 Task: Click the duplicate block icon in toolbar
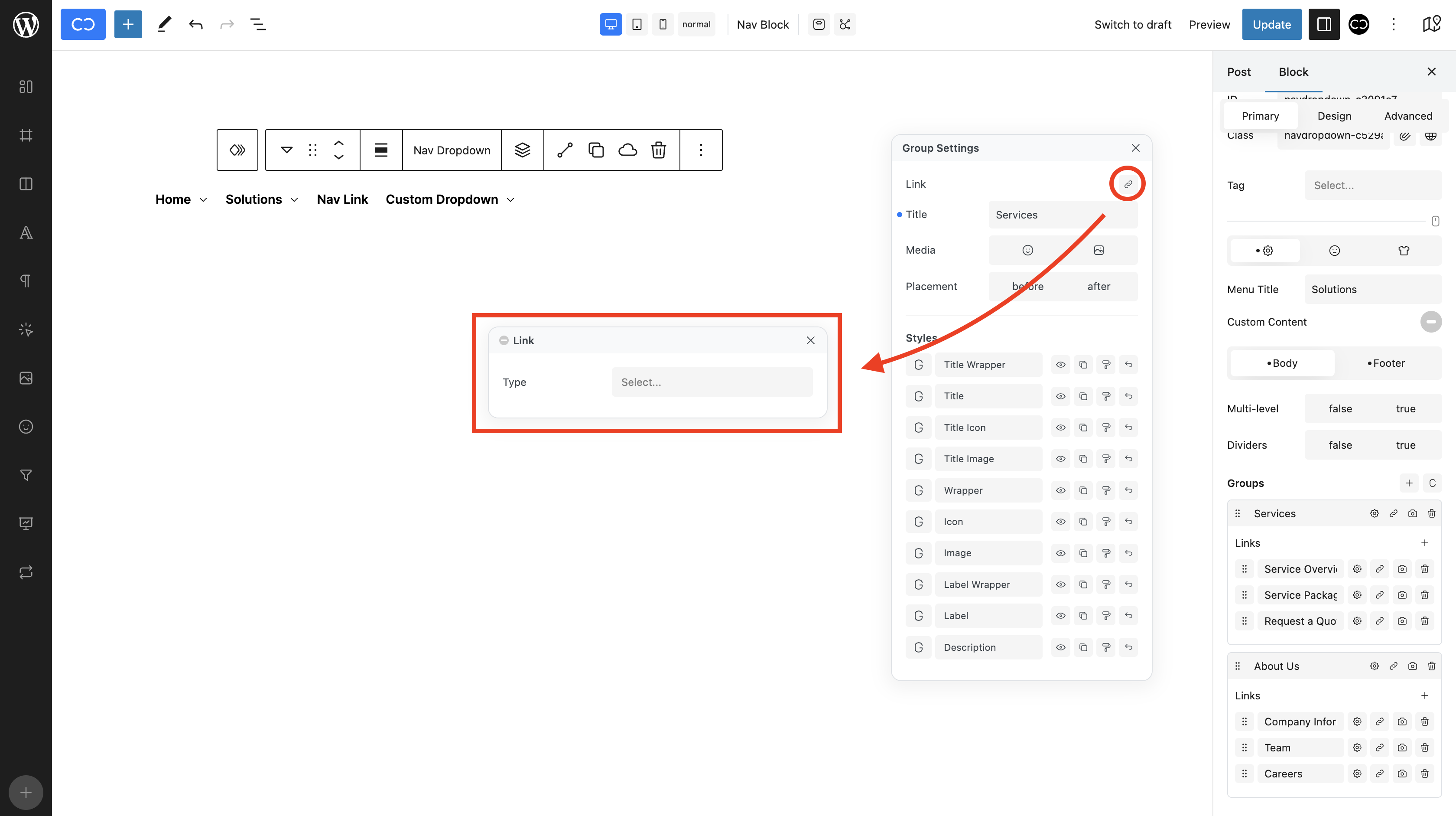pyautogui.click(x=596, y=150)
